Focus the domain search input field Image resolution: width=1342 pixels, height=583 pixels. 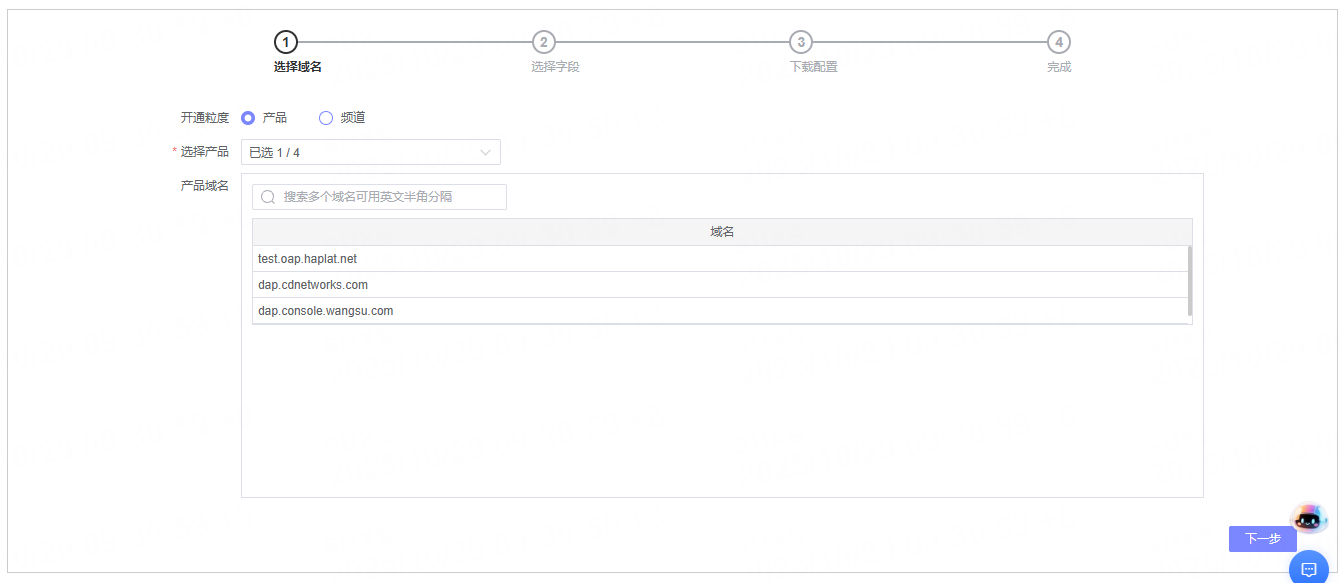pyautogui.click(x=390, y=197)
